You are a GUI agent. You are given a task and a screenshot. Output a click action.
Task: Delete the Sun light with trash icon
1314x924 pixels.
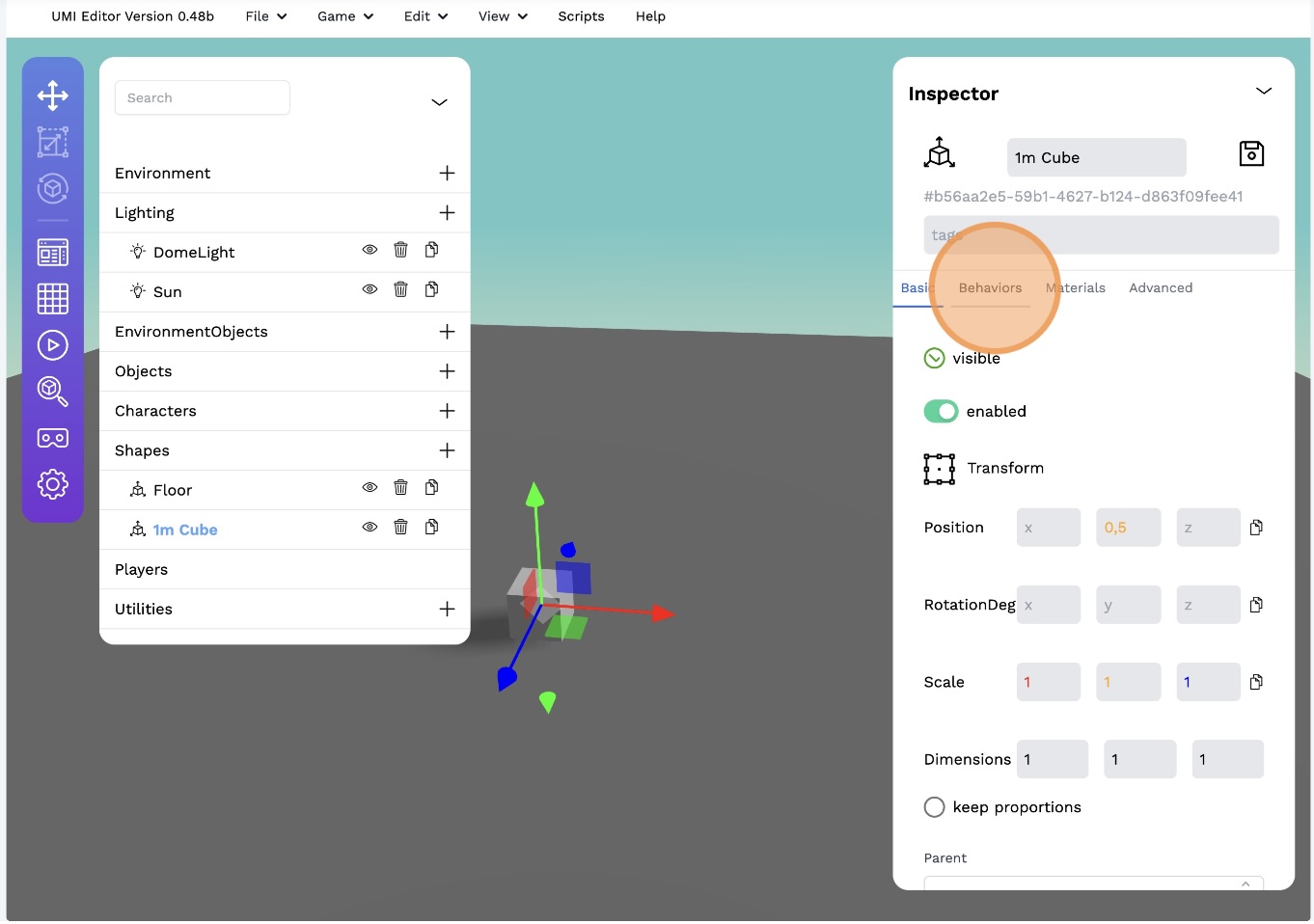(x=400, y=289)
